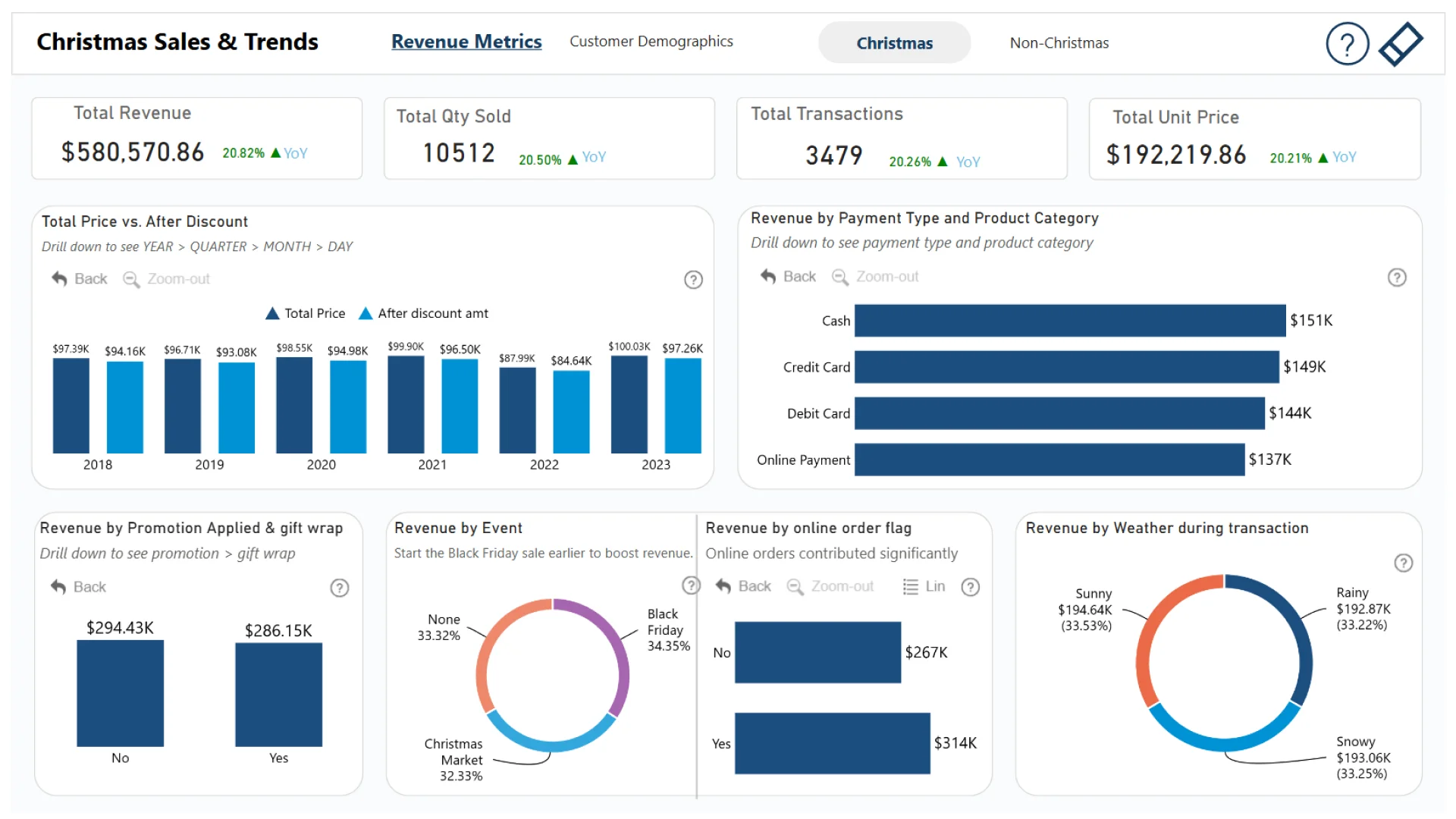Select the No promotion bar $294.43K
Viewport: 1456px width, 819px height.
click(121, 693)
